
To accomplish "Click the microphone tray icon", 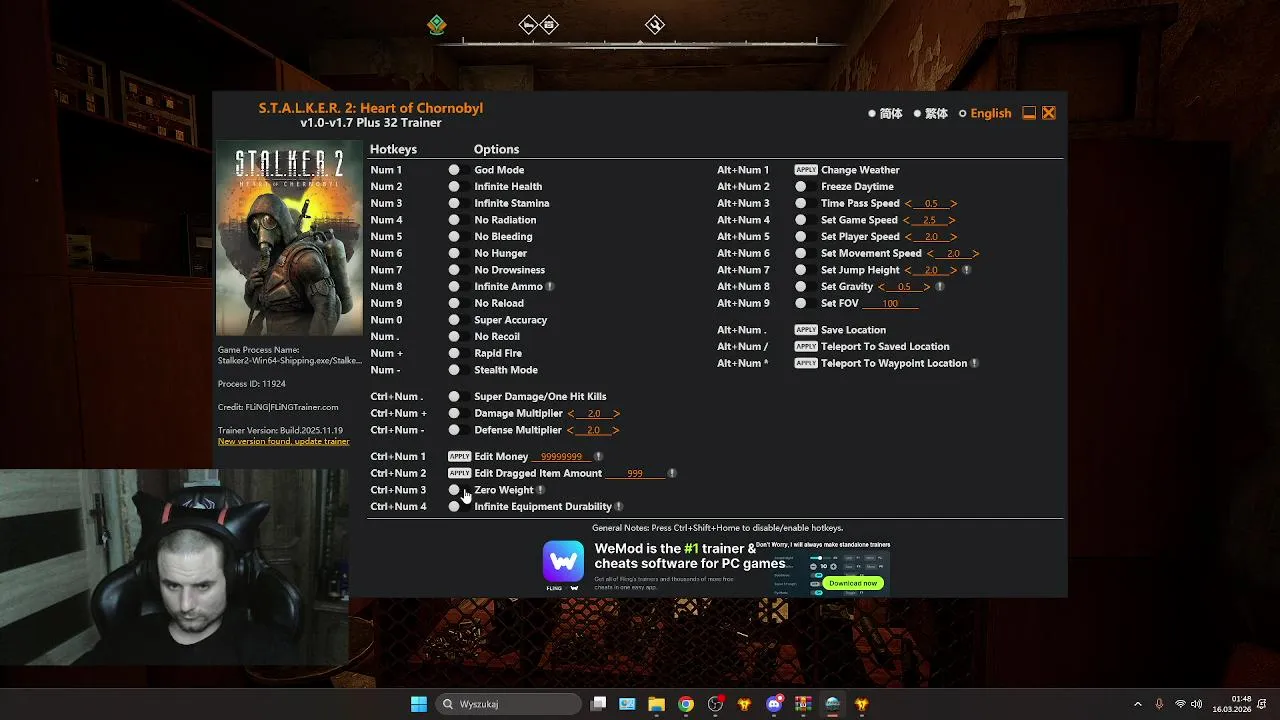I will point(1159,704).
